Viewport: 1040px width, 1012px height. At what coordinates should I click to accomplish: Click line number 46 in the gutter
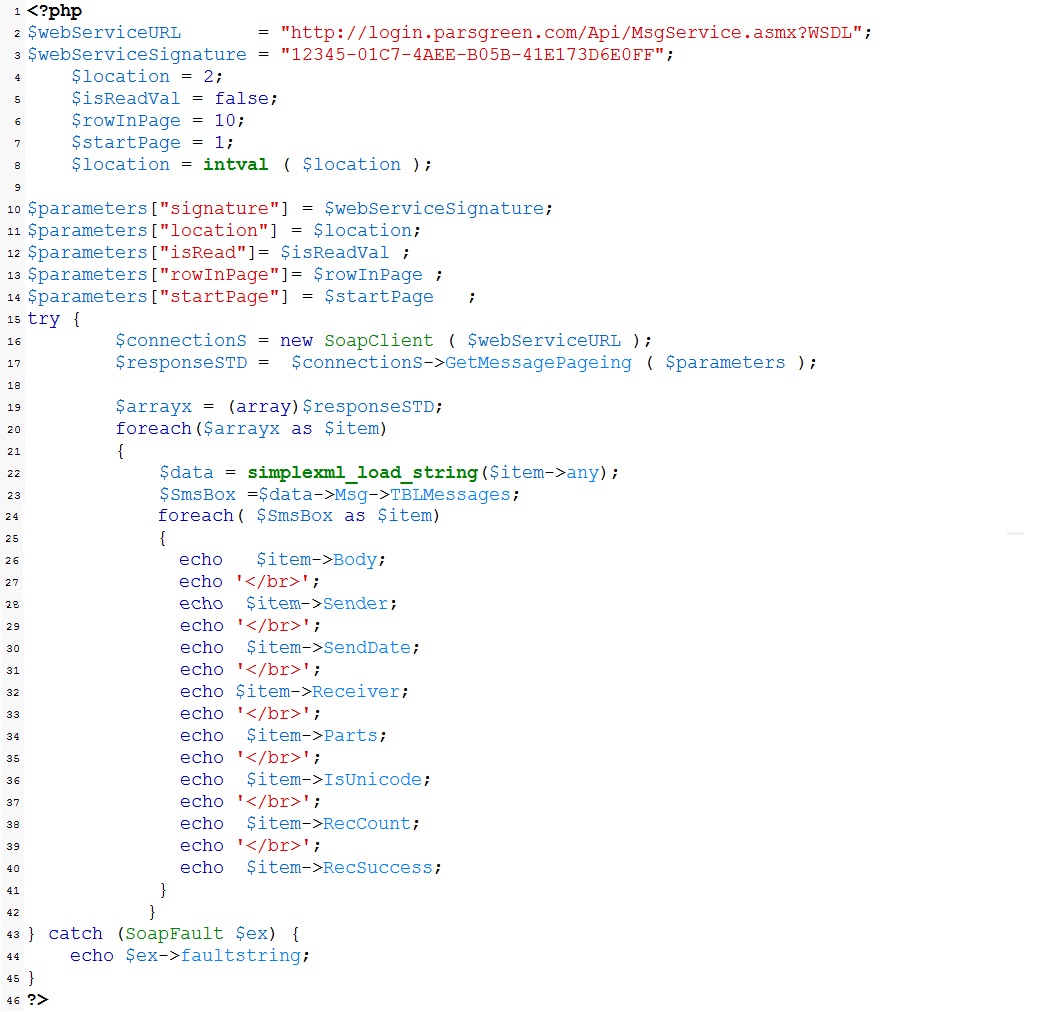click(13, 1001)
